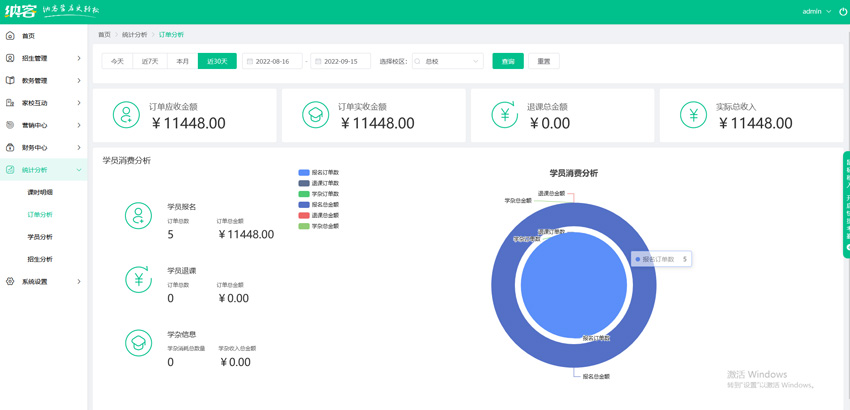This screenshot has width=850, height=410.
Task: Click 首页 label in sidebar
Action: (28, 36)
